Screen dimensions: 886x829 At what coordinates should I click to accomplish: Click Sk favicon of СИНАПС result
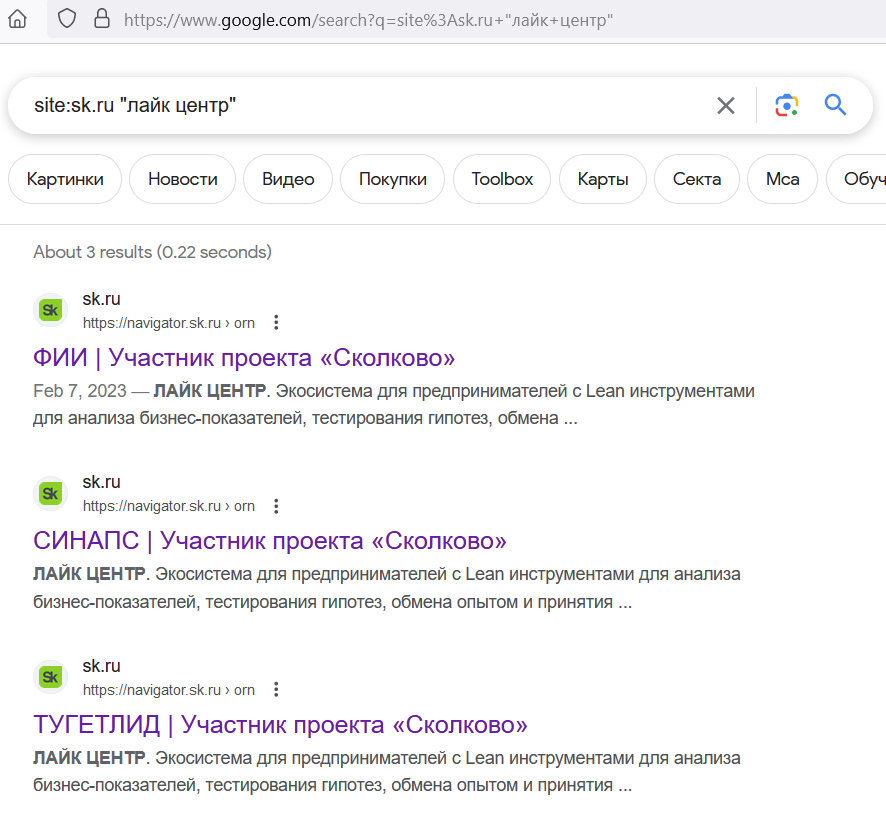point(50,493)
